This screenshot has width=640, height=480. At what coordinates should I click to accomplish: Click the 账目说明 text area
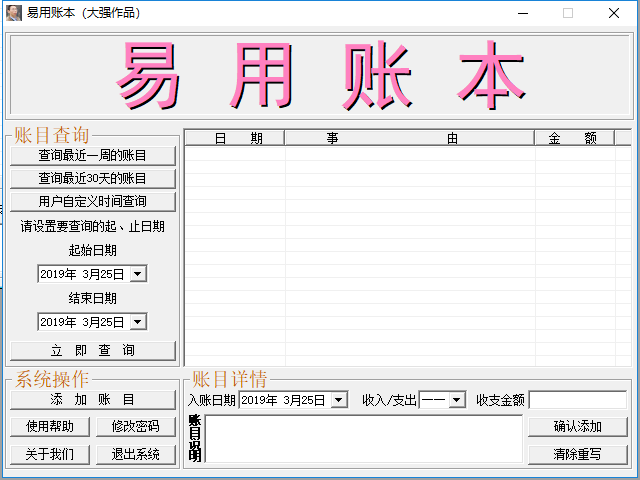pos(363,439)
